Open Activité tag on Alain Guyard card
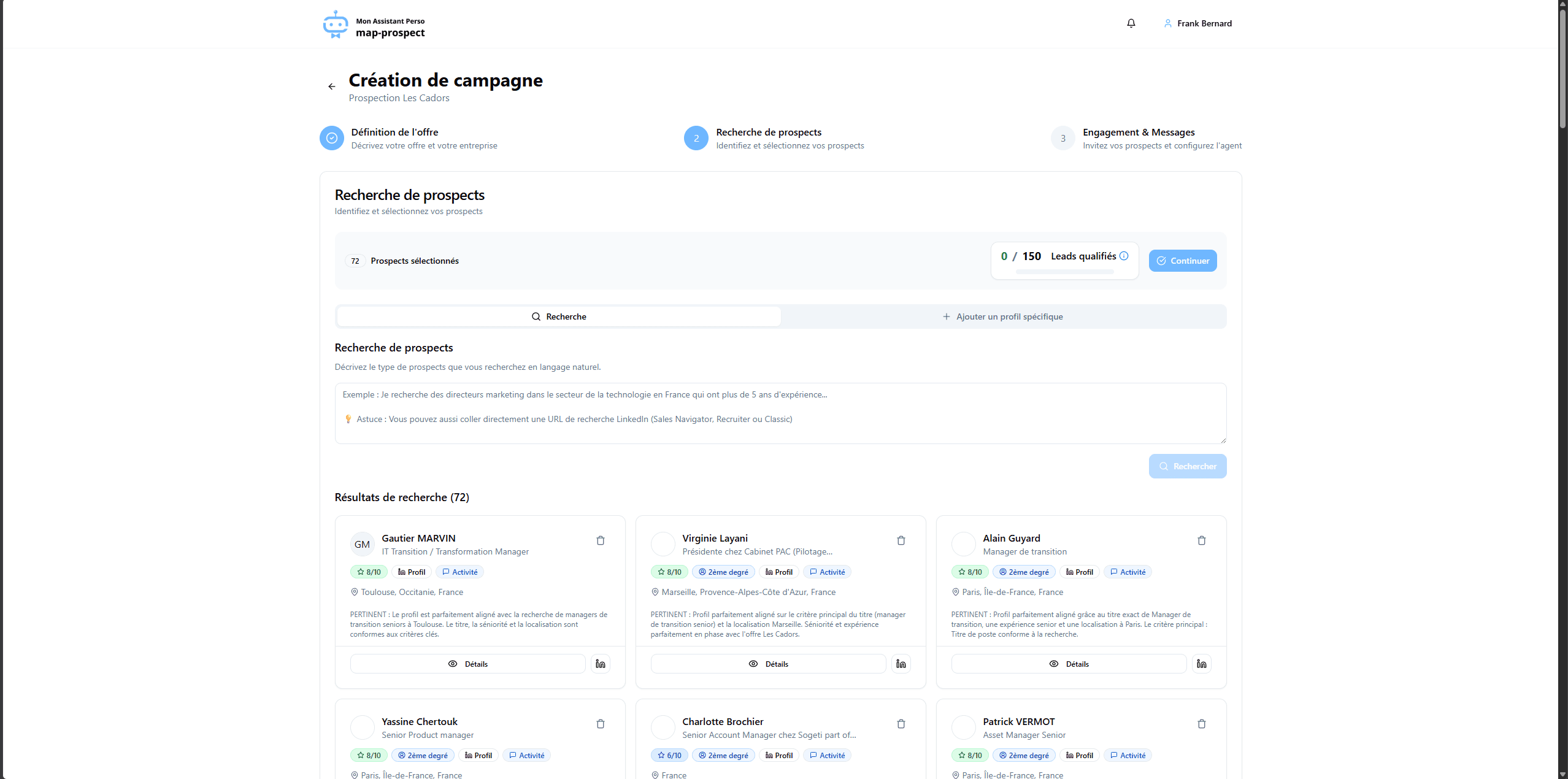The image size is (1568, 779). pos(1128,572)
